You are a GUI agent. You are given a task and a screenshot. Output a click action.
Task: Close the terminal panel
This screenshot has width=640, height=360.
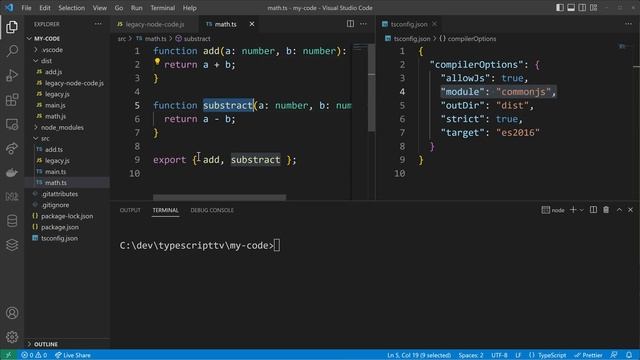[x=631, y=210]
